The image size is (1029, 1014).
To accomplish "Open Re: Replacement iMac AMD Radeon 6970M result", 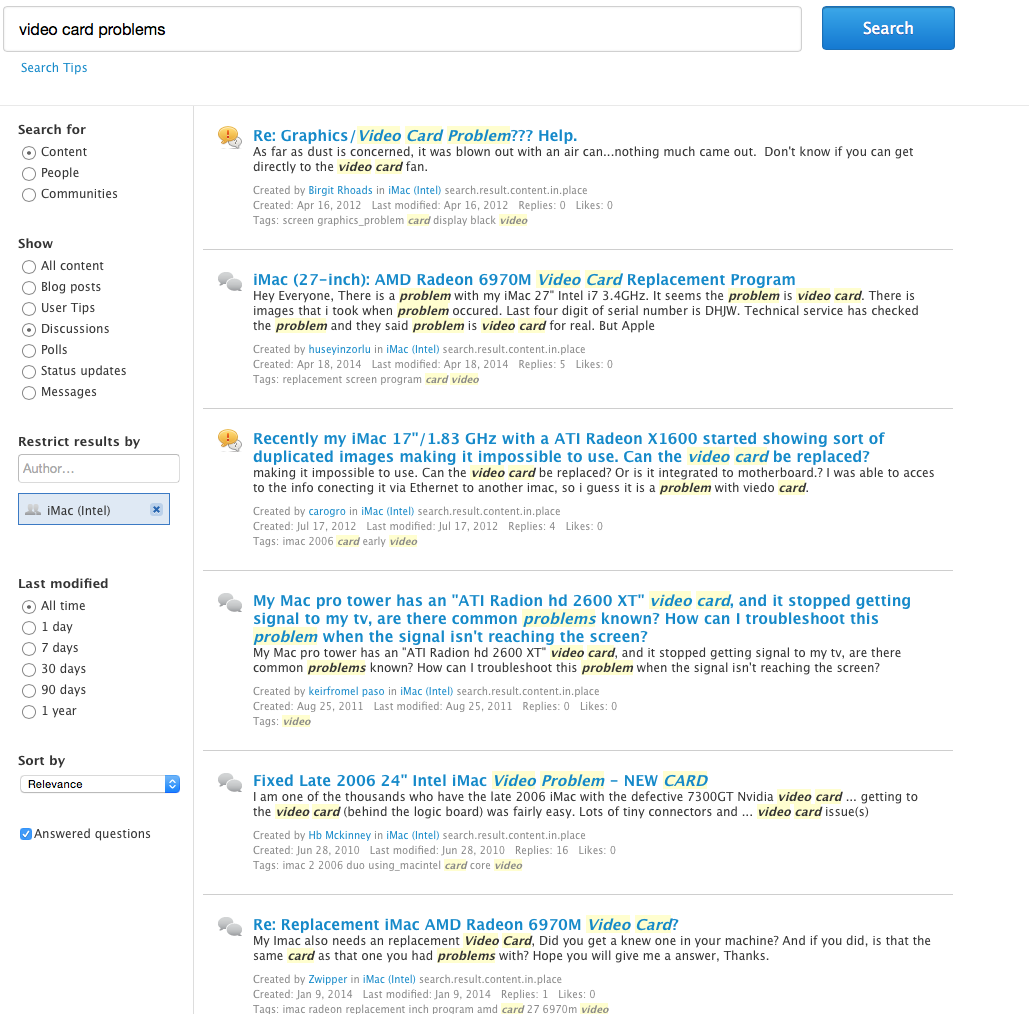I will click(465, 924).
